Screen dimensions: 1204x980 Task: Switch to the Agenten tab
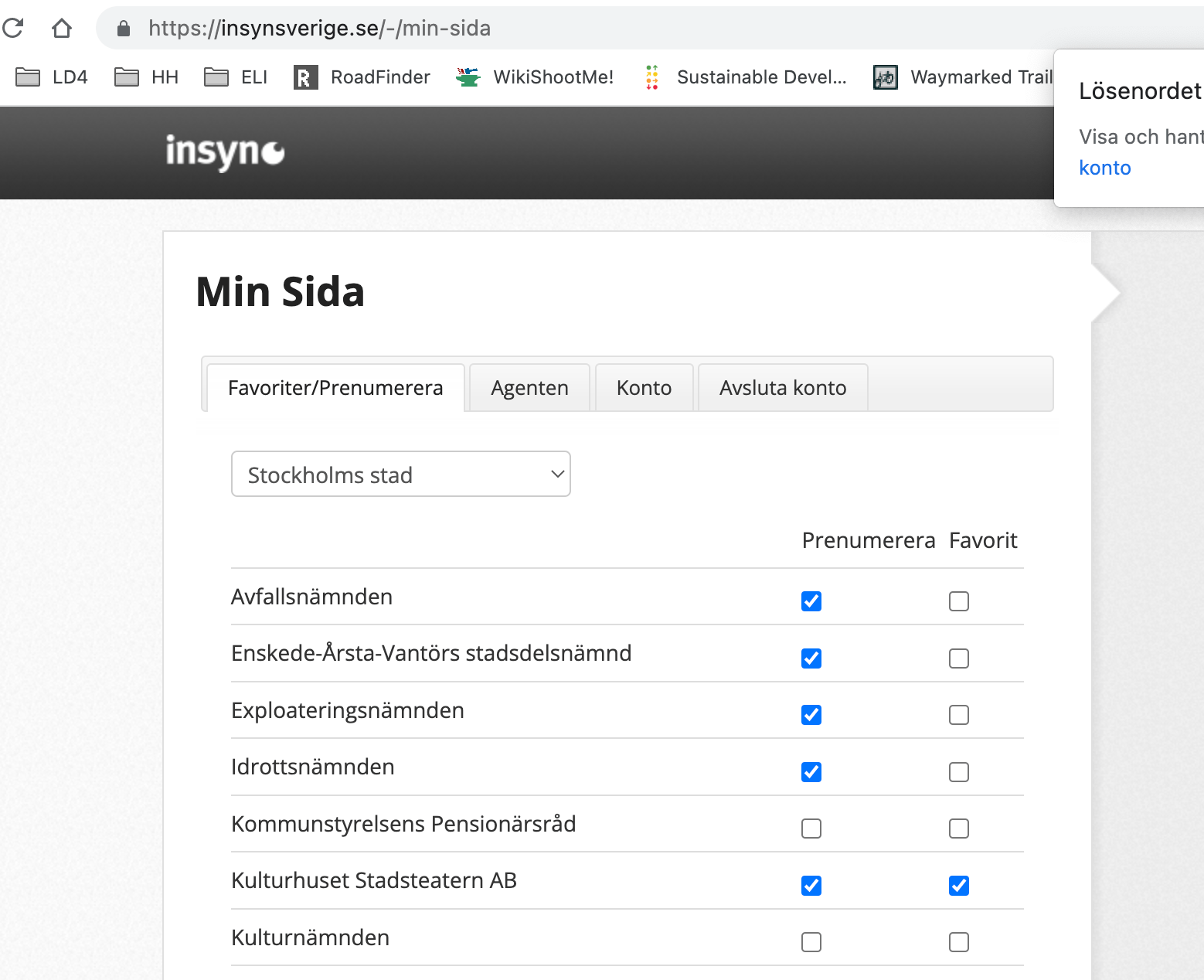(529, 388)
